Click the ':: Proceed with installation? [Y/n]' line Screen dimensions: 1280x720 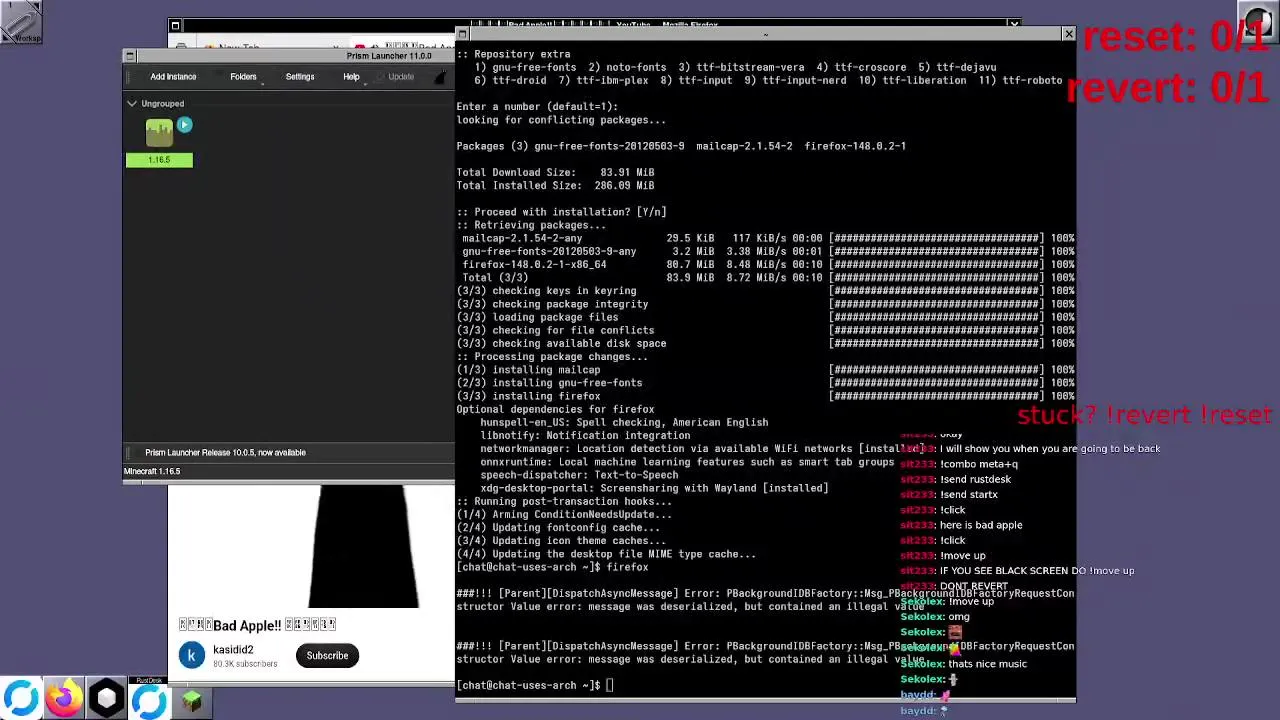[x=561, y=212]
